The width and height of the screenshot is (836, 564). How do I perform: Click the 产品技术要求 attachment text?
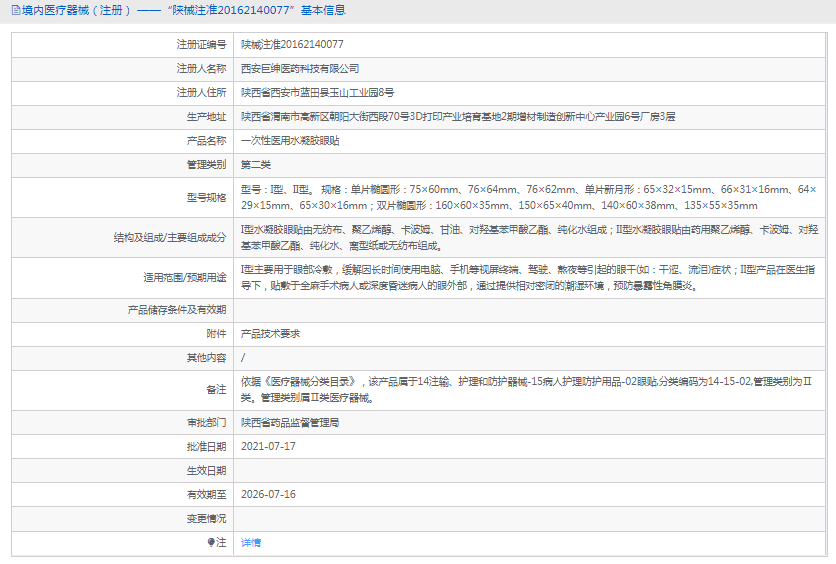(x=270, y=333)
